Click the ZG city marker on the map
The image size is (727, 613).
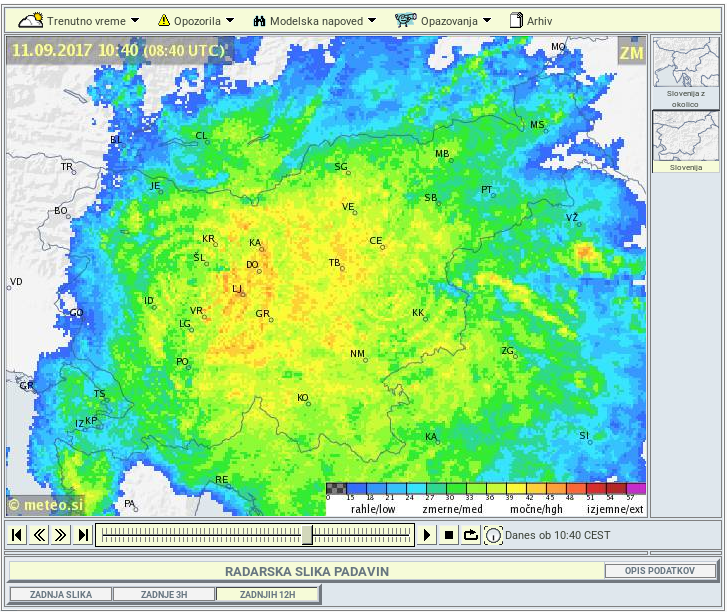pos(515,356)
